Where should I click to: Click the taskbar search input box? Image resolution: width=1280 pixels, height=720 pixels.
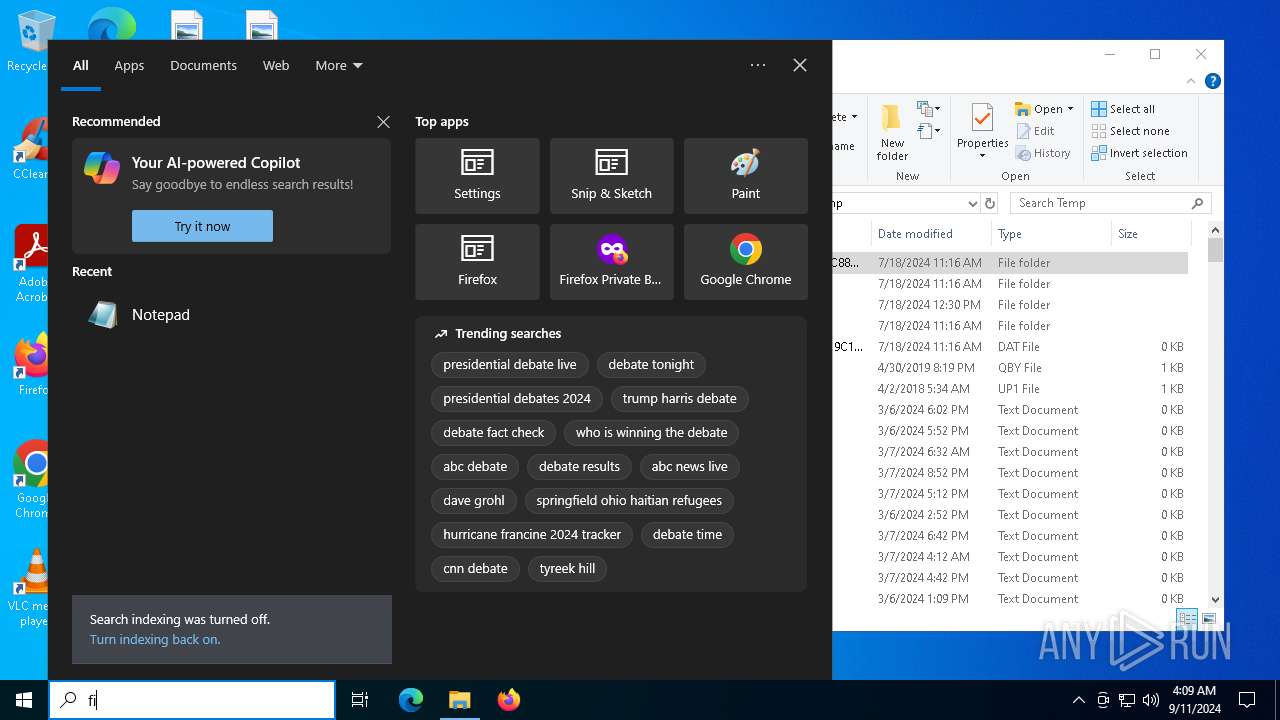click(x=192, y=700)
